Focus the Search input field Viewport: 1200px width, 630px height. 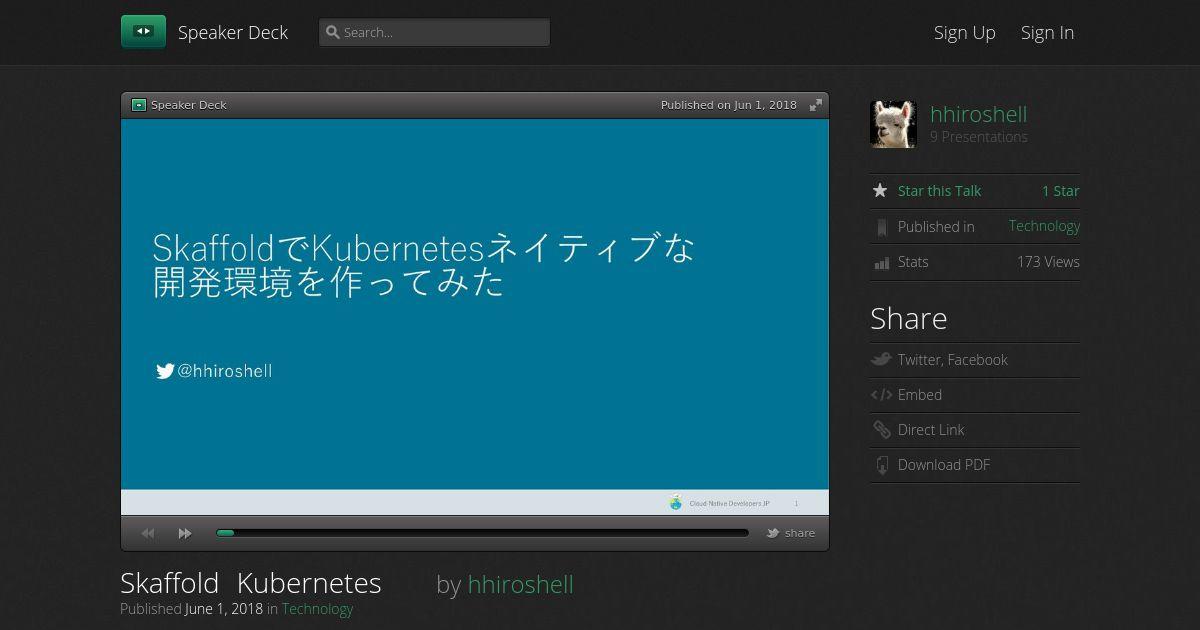coord(434,32)
